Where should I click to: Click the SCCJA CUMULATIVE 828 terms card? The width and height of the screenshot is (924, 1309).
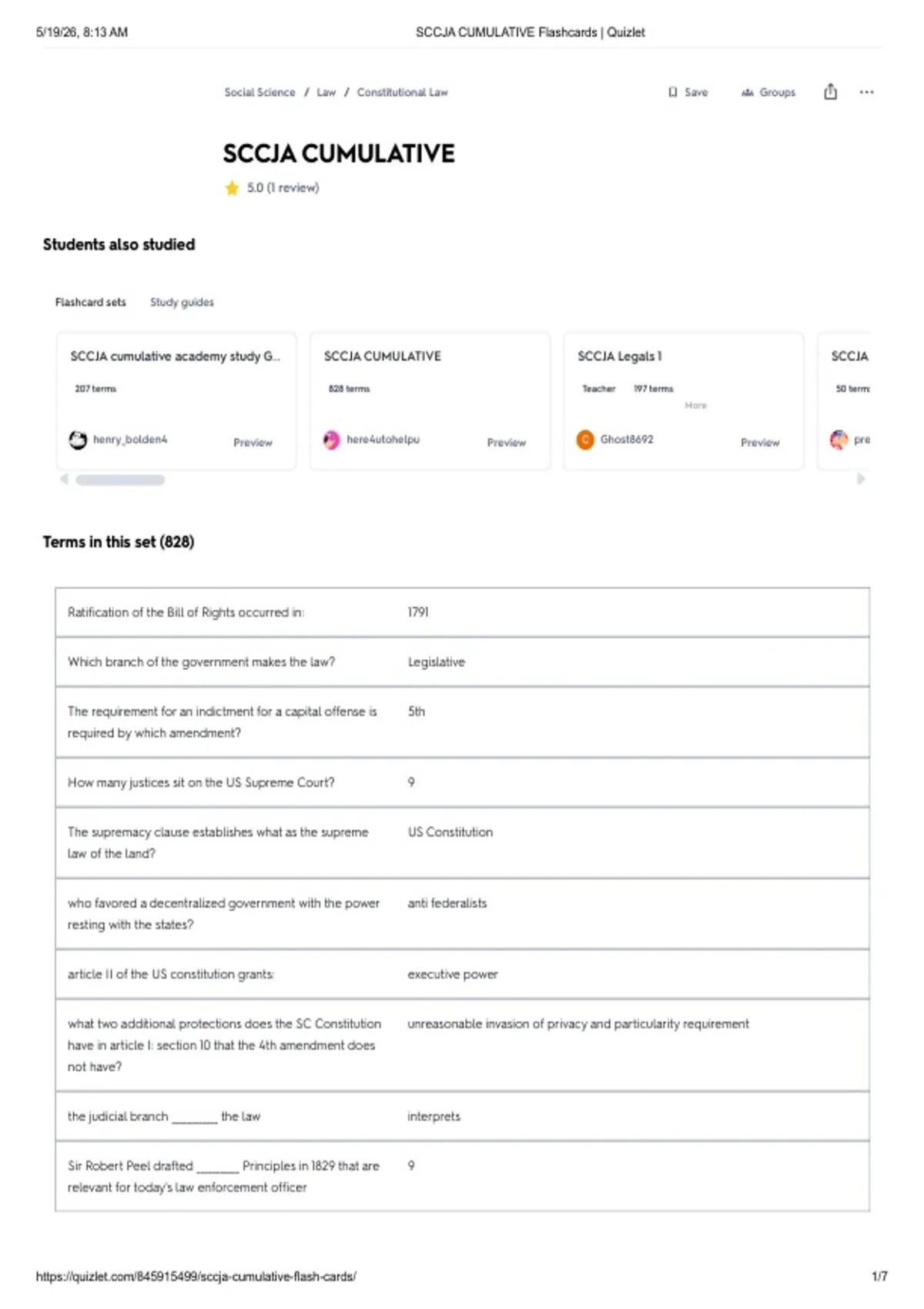click(430, 400)
